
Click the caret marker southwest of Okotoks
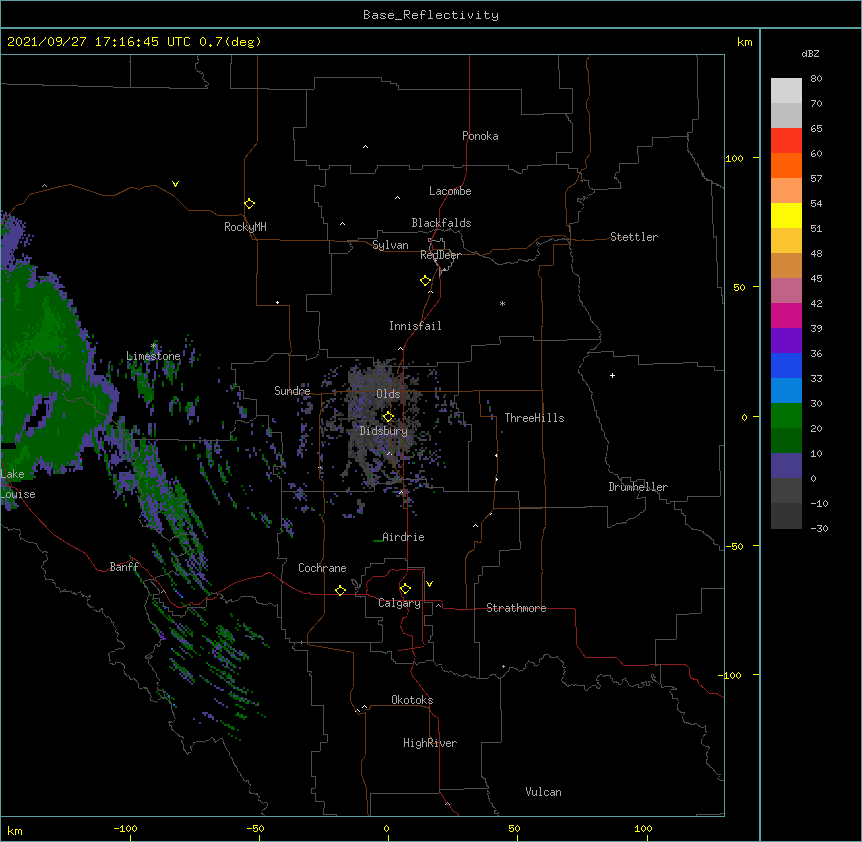click(x=364, y=707)
